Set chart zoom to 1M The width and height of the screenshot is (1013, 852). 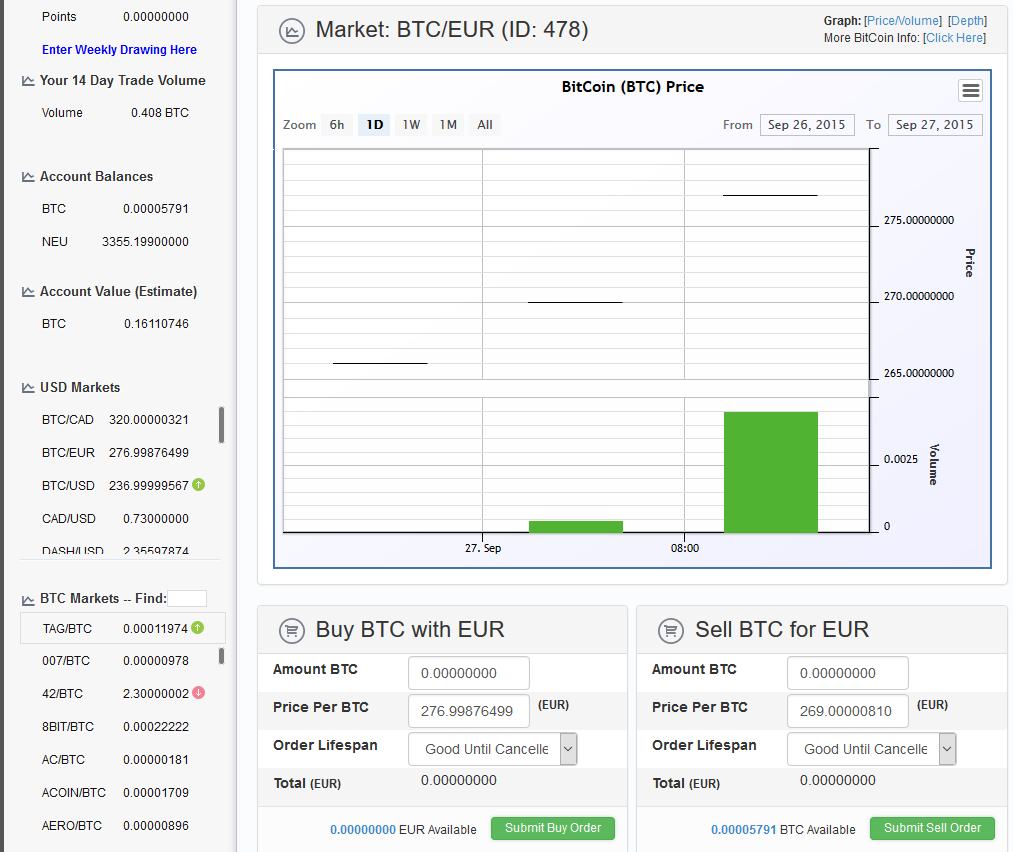click(448, 125)
